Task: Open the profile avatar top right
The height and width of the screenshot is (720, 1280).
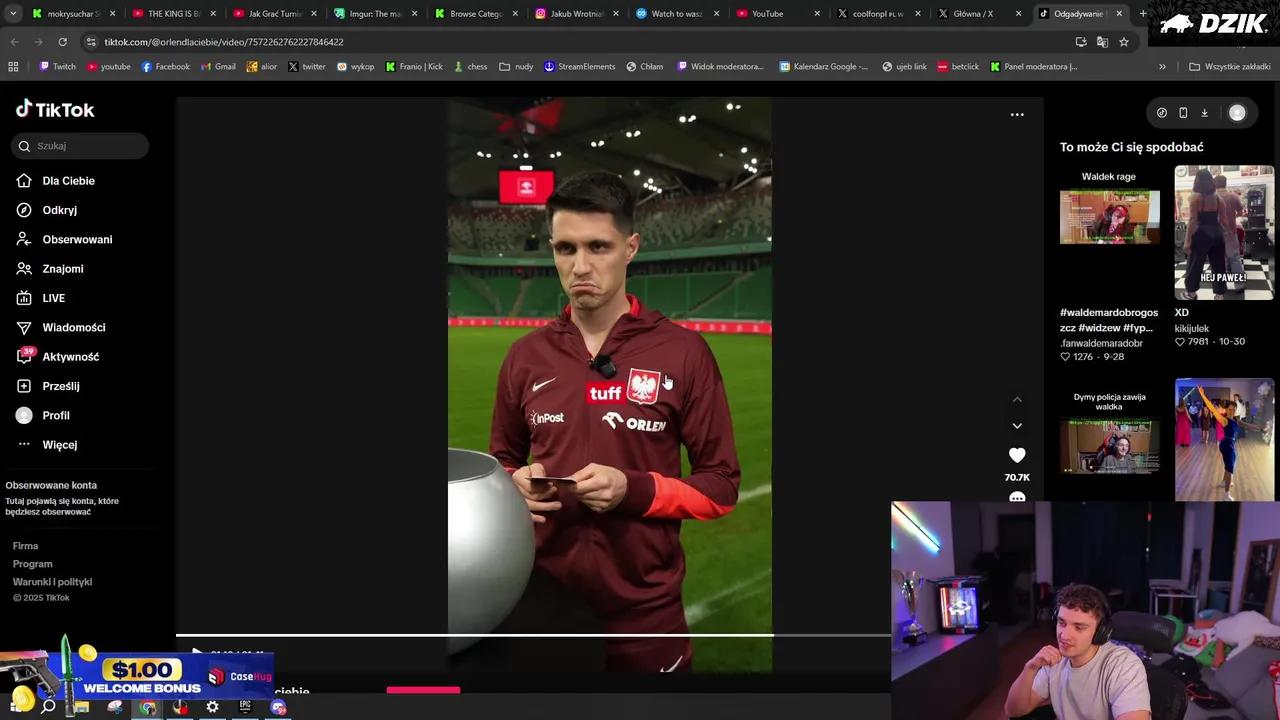Action: click(x=1237, y=113)
